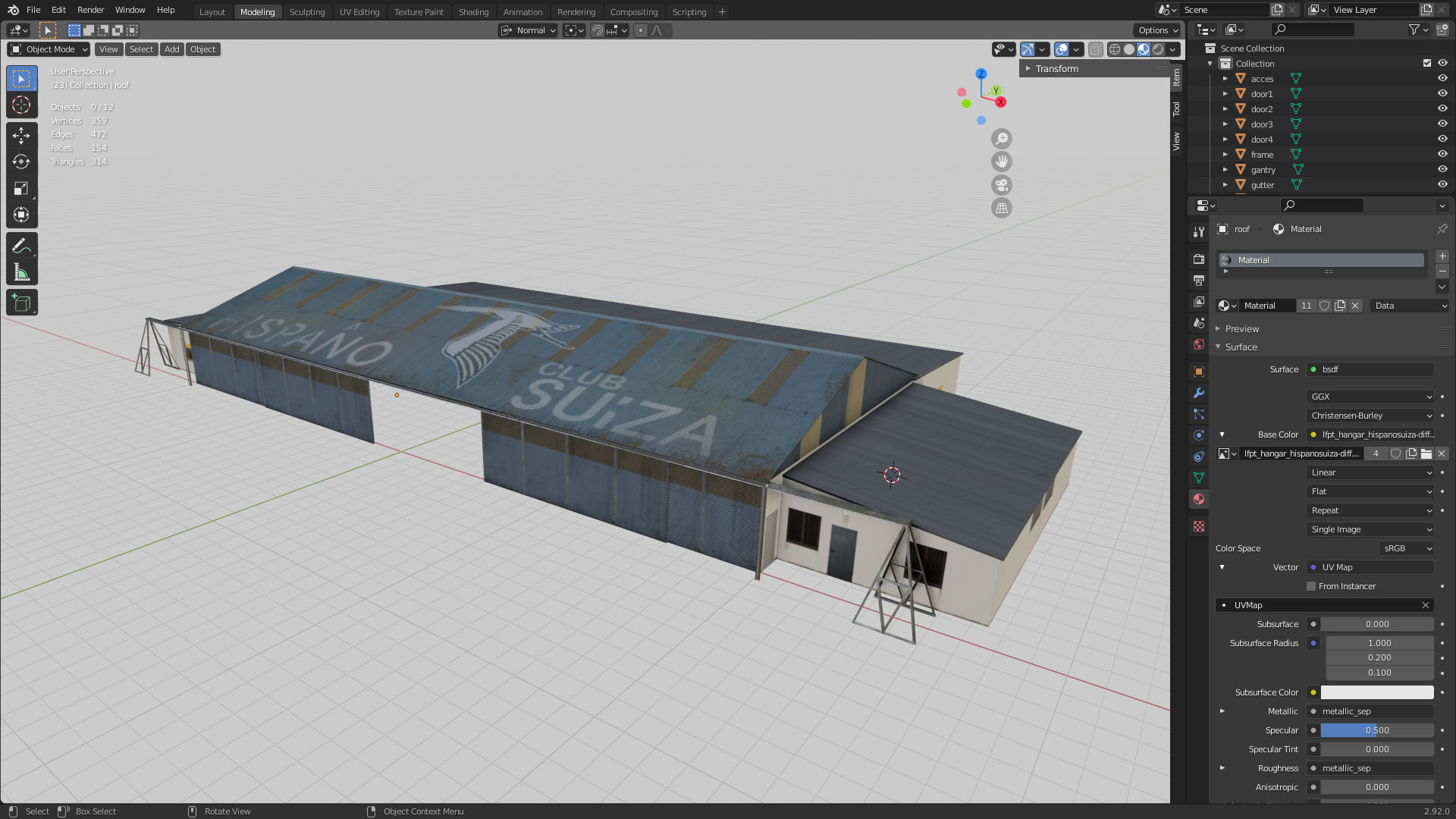This screenshot has height=819, width=1456.
Task: Toggle camera view with the camera icon
Action: pos(1002,185)
